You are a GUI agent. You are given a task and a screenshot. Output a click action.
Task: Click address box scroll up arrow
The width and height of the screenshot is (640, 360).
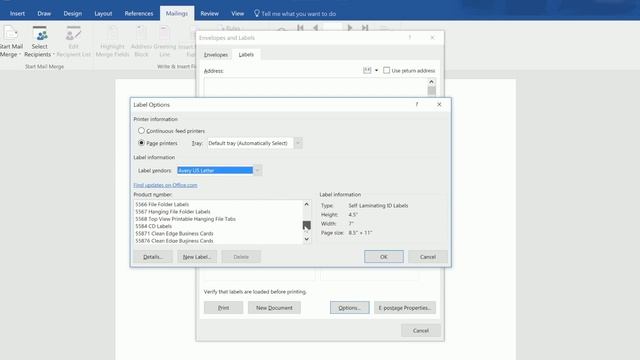tap(431, 82)
